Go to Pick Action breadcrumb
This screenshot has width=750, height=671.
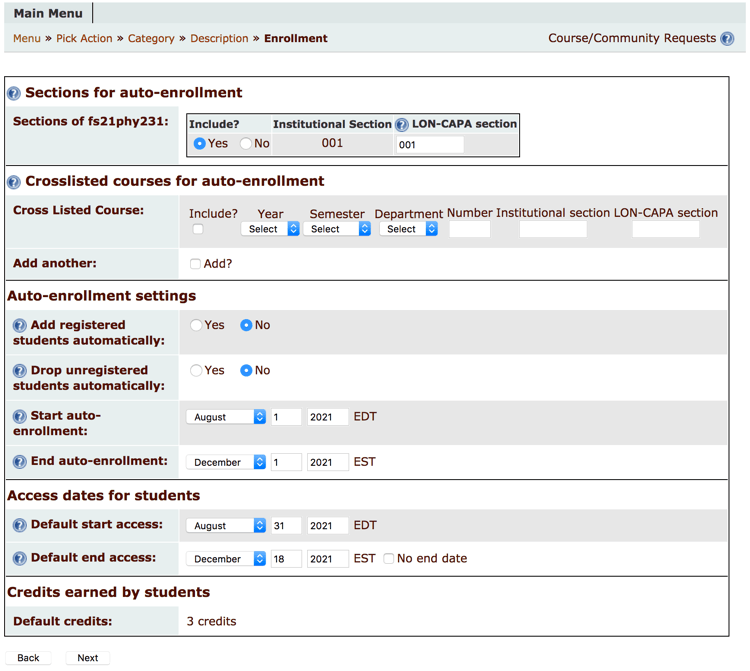[84, 38]
